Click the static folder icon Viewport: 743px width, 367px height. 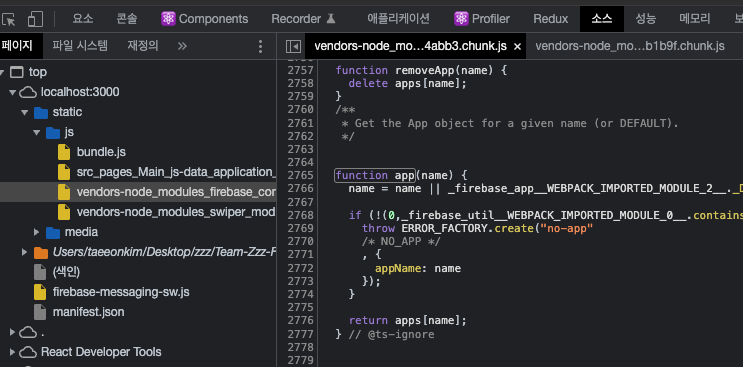41,113
